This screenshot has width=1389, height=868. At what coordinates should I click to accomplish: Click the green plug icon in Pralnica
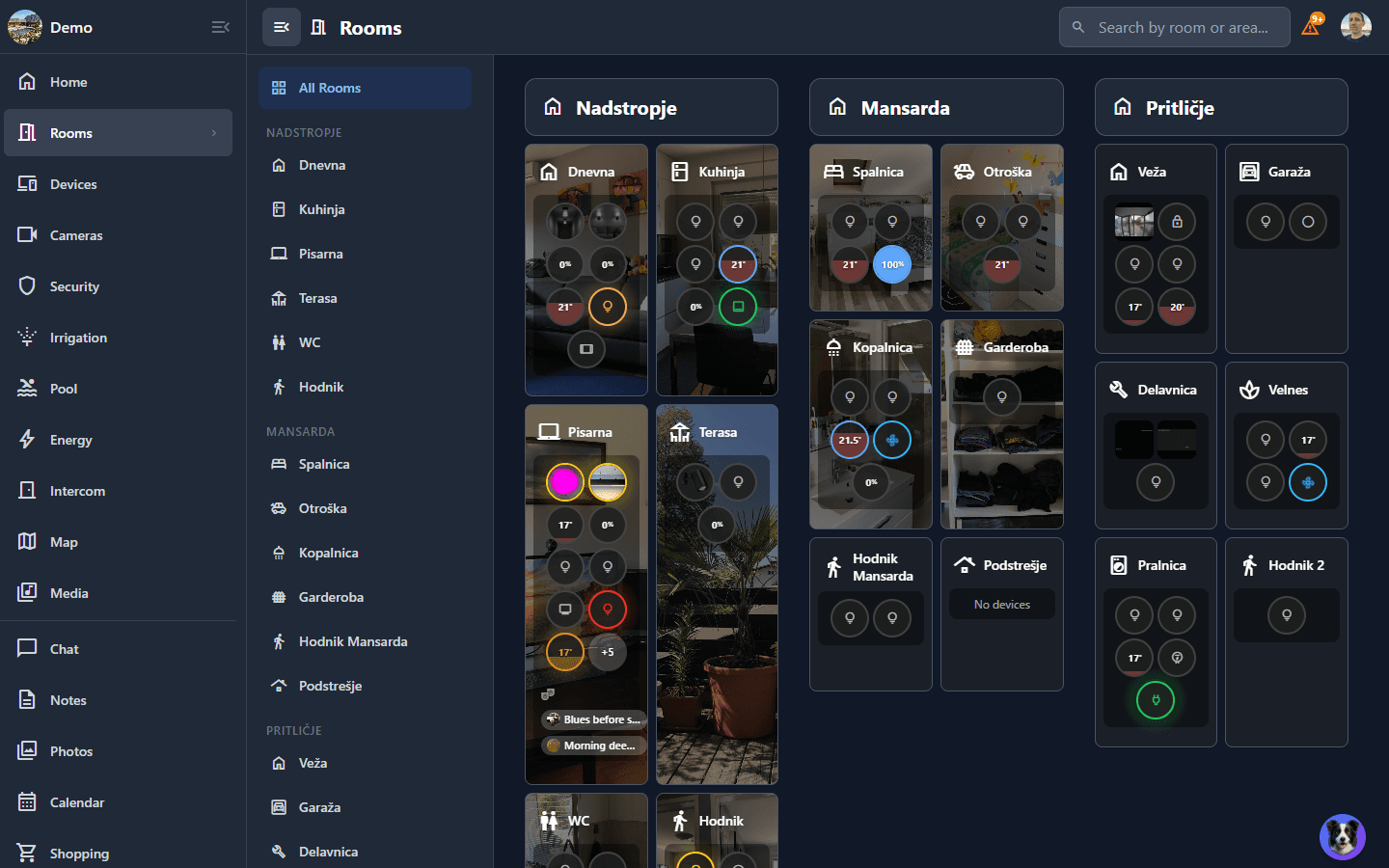pos(1155,700)
